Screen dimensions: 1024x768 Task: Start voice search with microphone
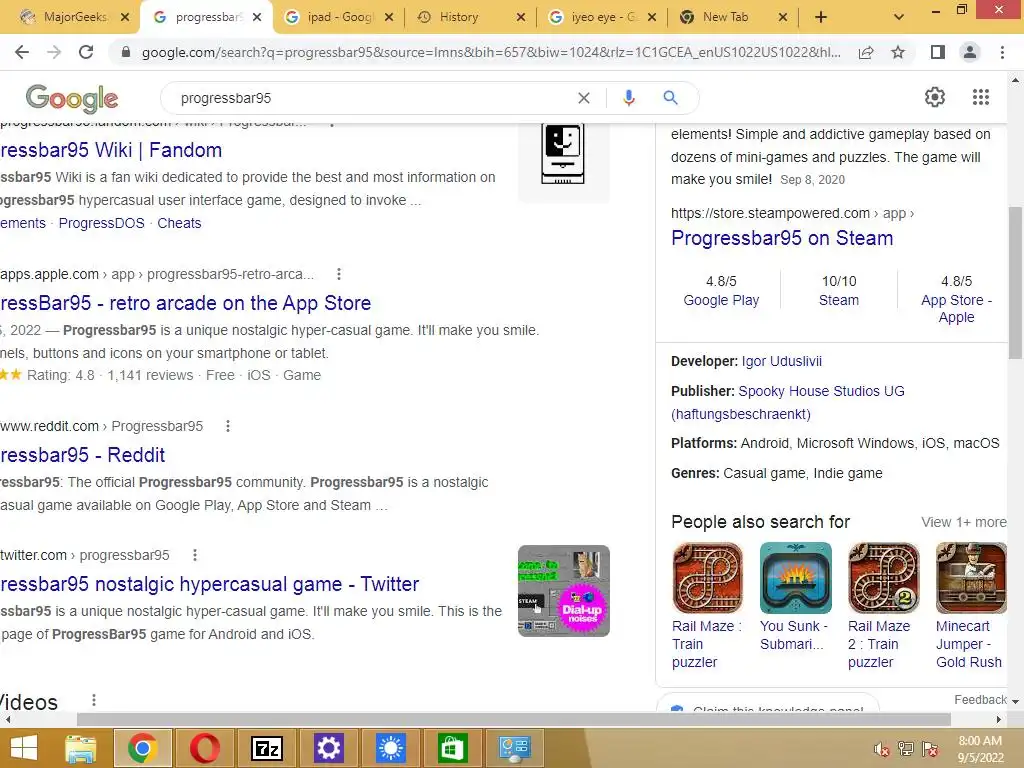629,98
